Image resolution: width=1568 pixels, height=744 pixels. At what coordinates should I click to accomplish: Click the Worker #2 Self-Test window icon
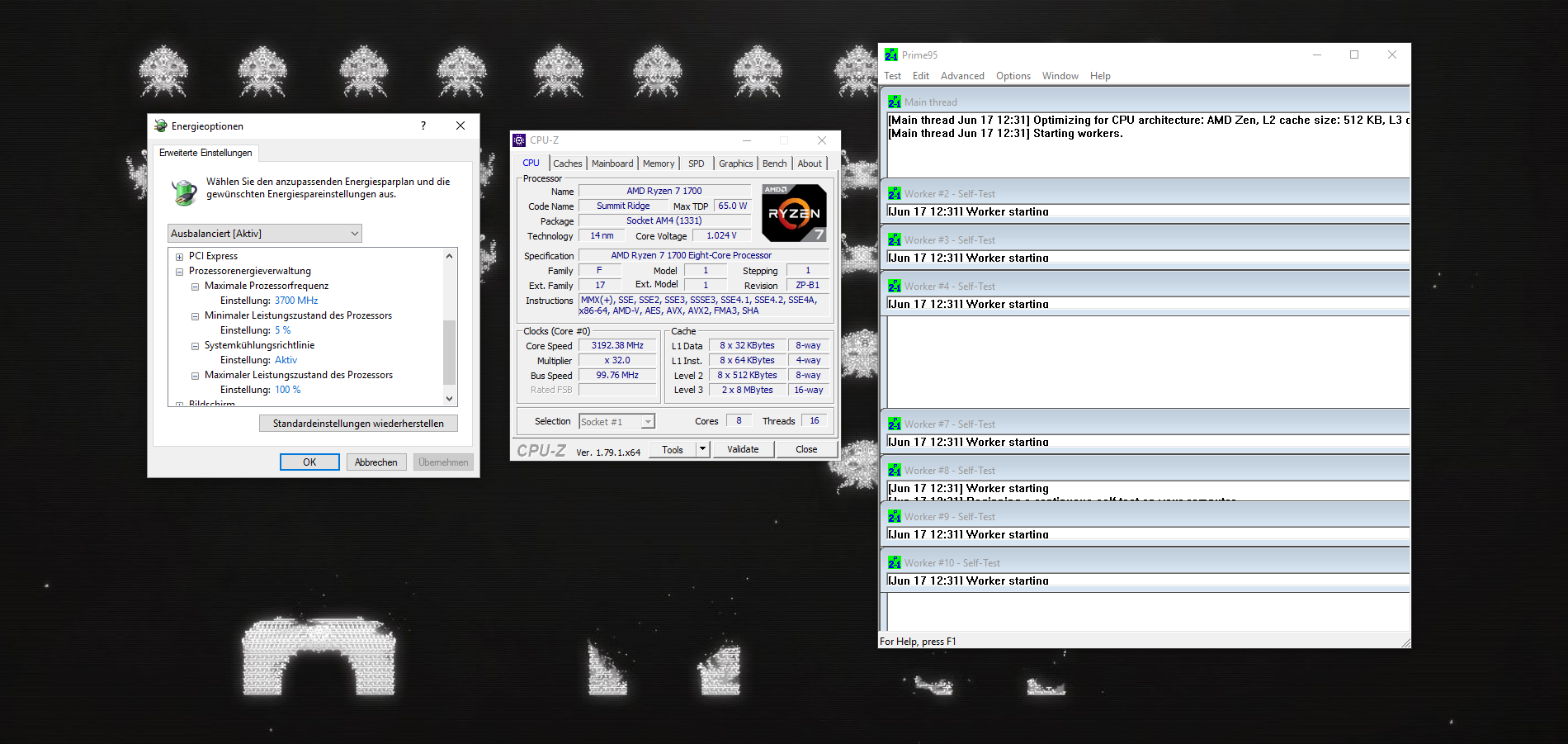tap(895, 194)
